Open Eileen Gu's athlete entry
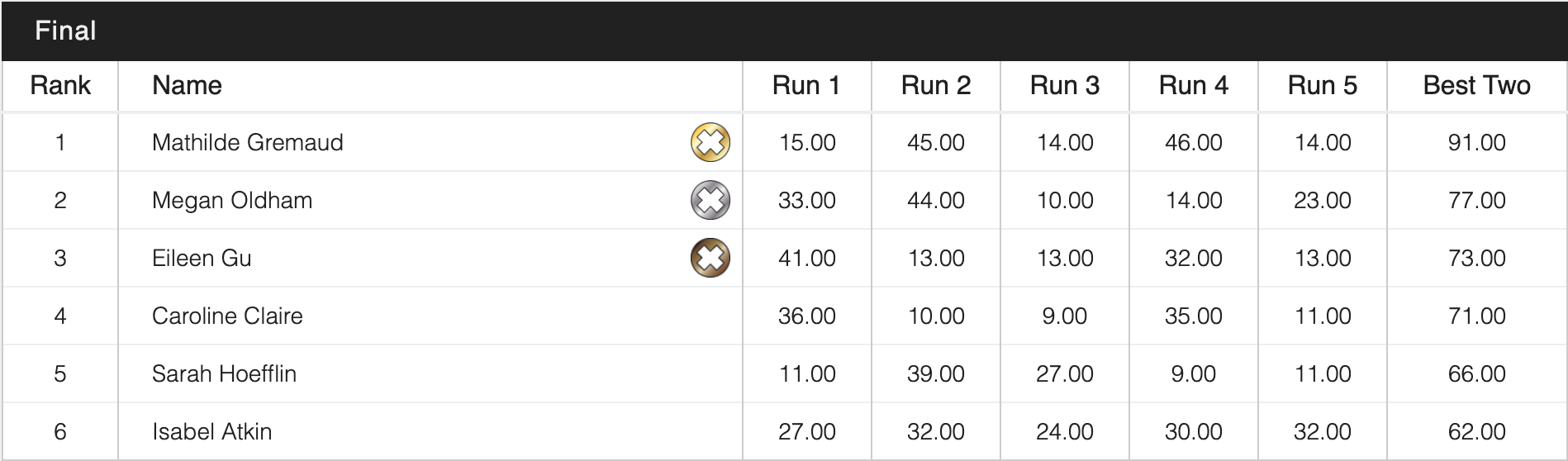This screenshot has width=1568, height=461. [202, 258]
